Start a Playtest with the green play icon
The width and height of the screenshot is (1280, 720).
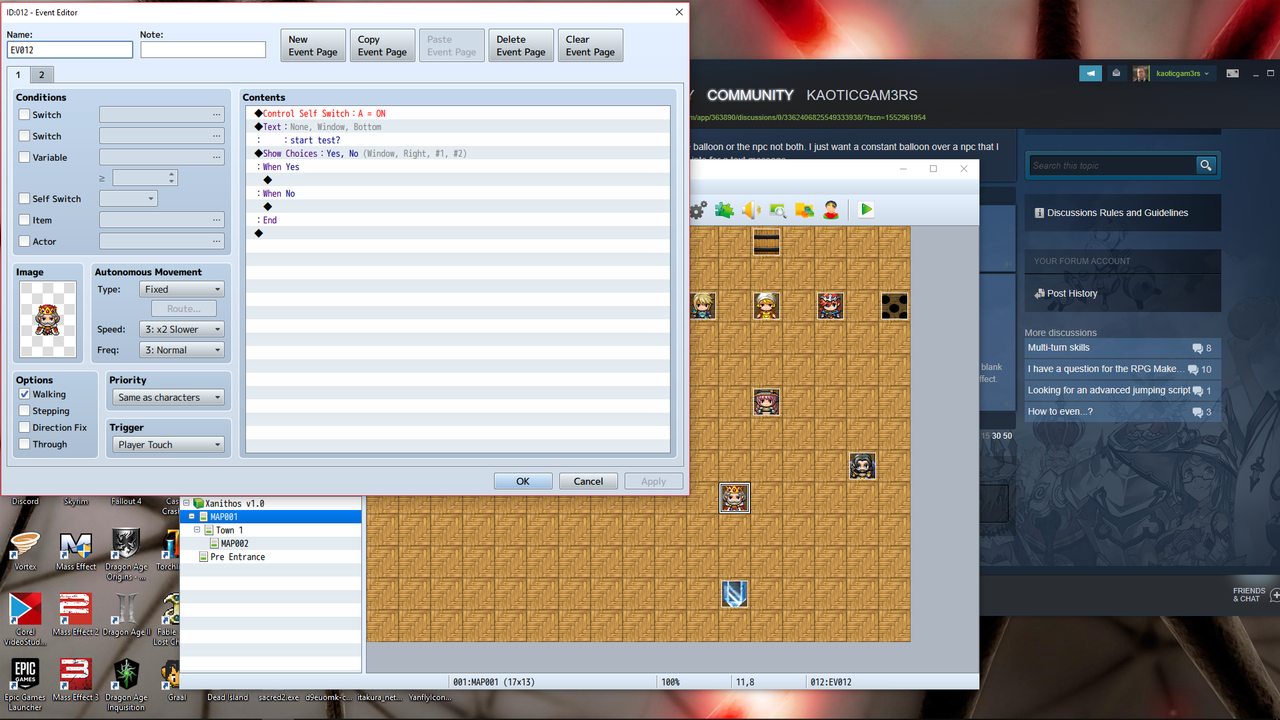864,210
